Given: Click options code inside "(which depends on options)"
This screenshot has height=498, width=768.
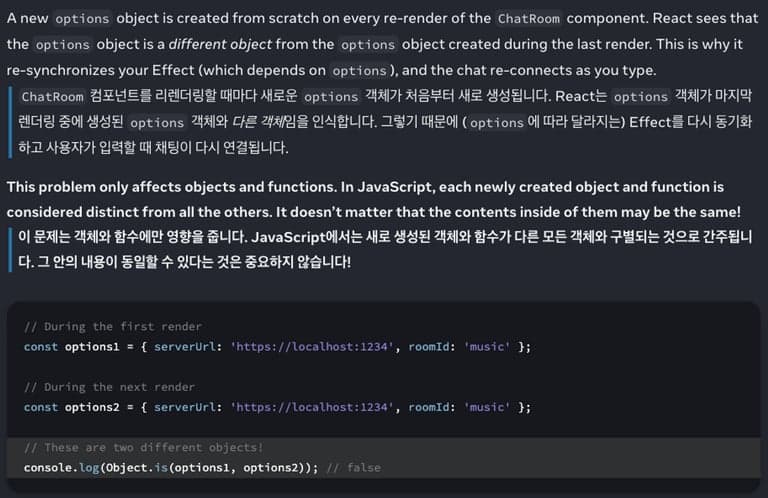Looking at the screenshot, I should [358, 71].
